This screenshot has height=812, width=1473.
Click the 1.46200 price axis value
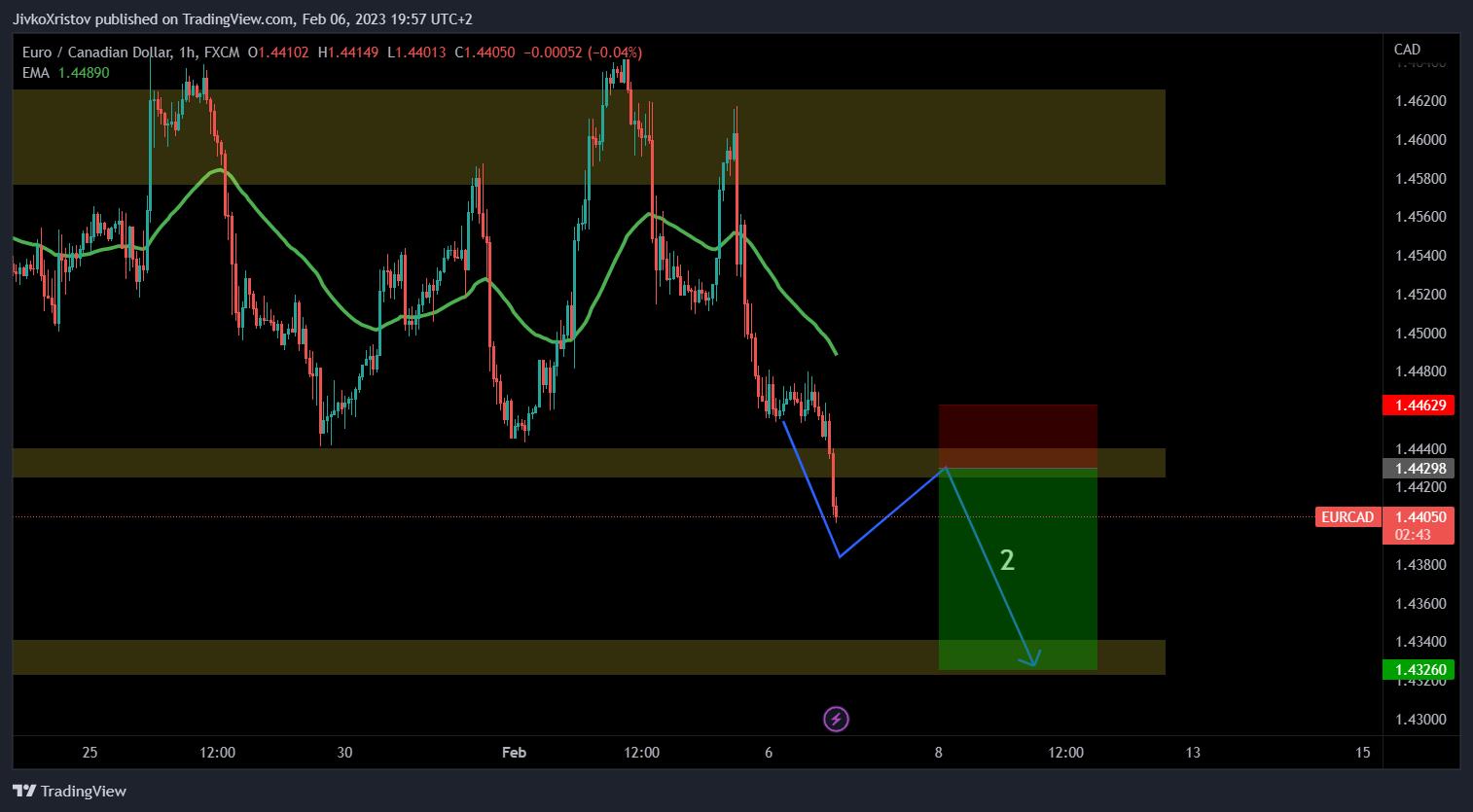point(1420,101)
